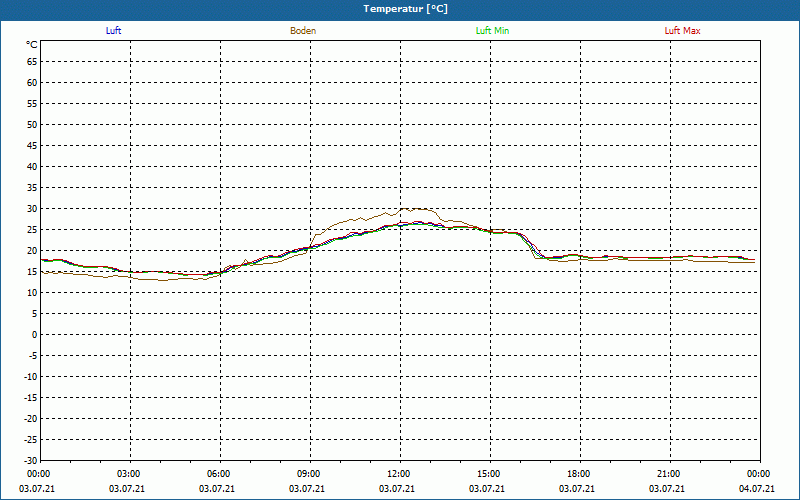Click the Luft legend label
Screen dimensions: 800x500
click(x=113, y=31)
